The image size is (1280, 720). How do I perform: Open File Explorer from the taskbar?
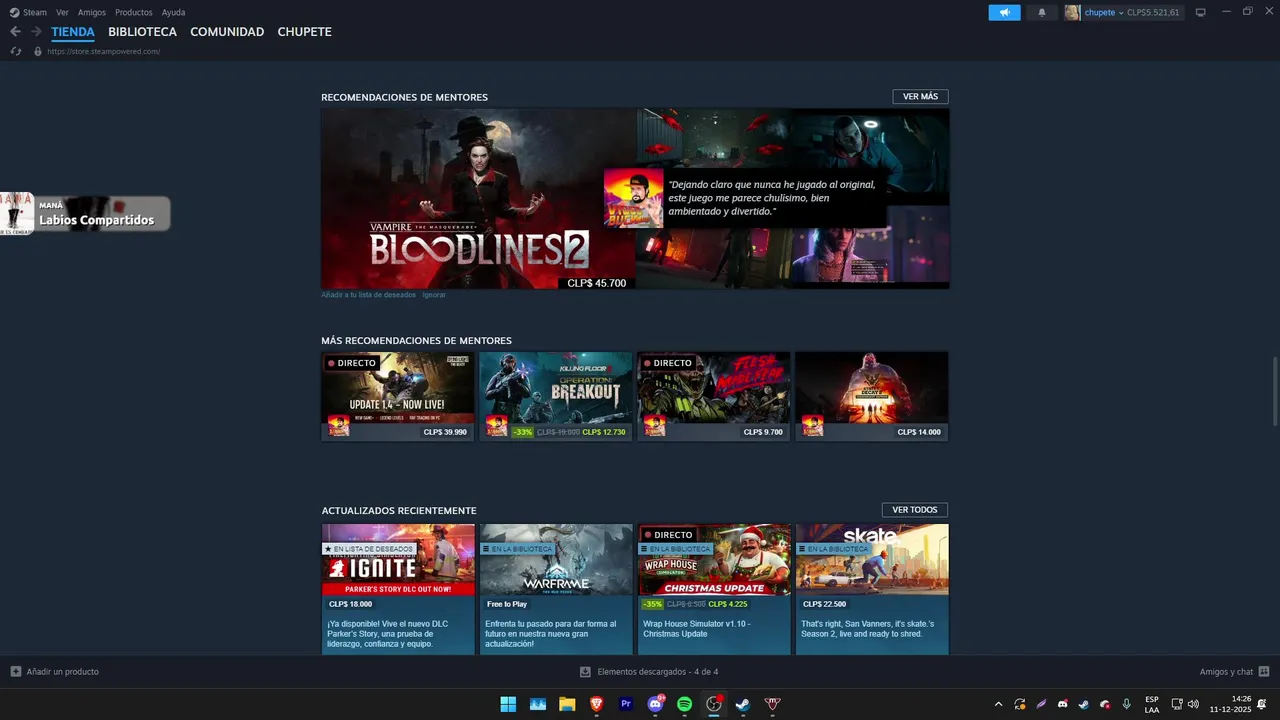tap(567, 704)
